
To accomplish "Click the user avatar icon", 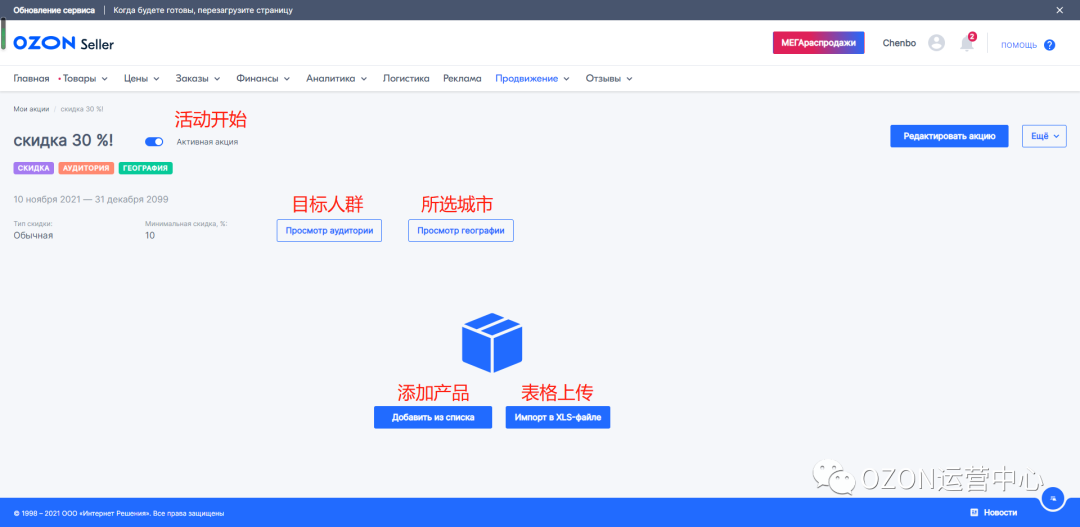I will click(x=936, y=43).
